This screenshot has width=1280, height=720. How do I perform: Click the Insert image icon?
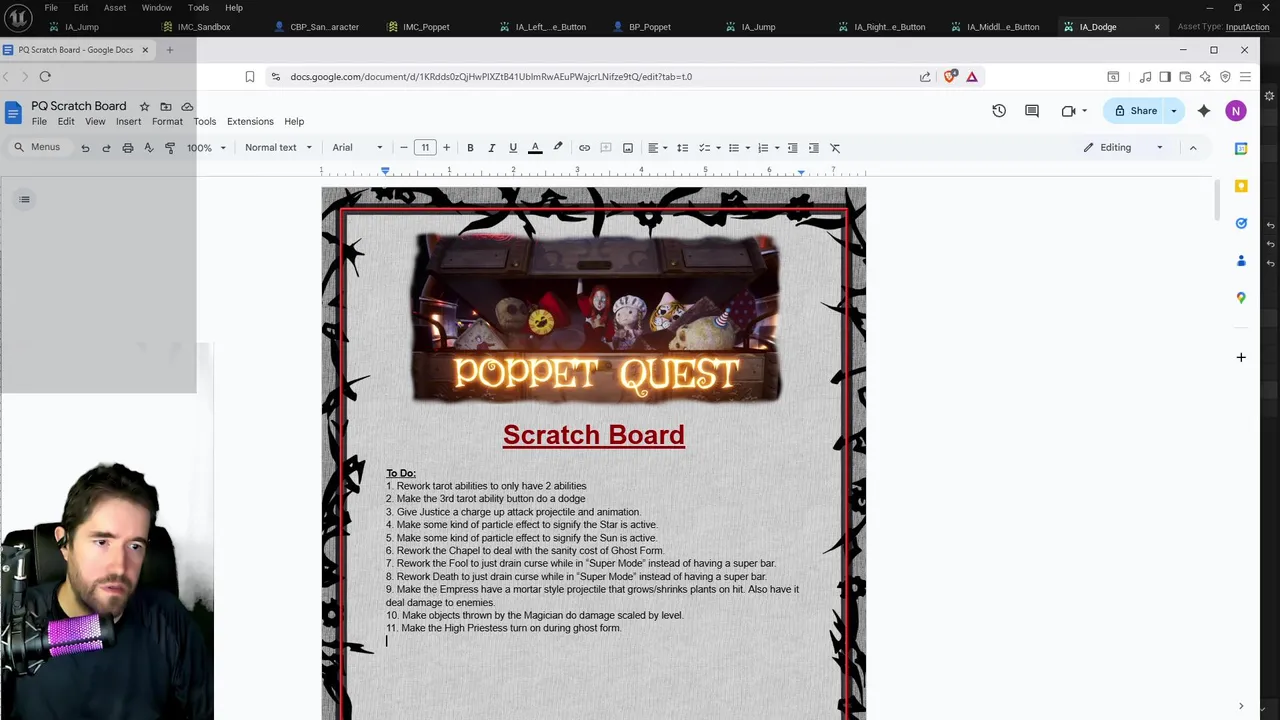click(x=628, y=148)
